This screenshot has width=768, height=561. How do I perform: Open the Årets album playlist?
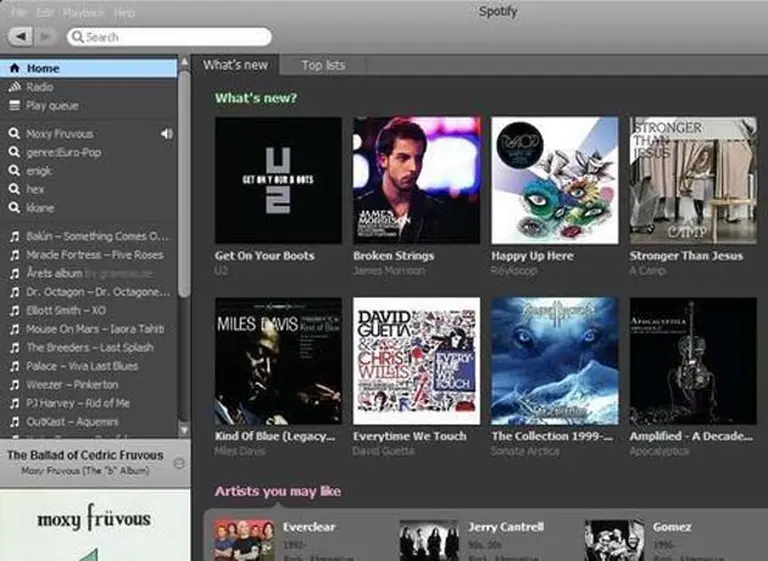pyautogui.click(x=89, y=273)
